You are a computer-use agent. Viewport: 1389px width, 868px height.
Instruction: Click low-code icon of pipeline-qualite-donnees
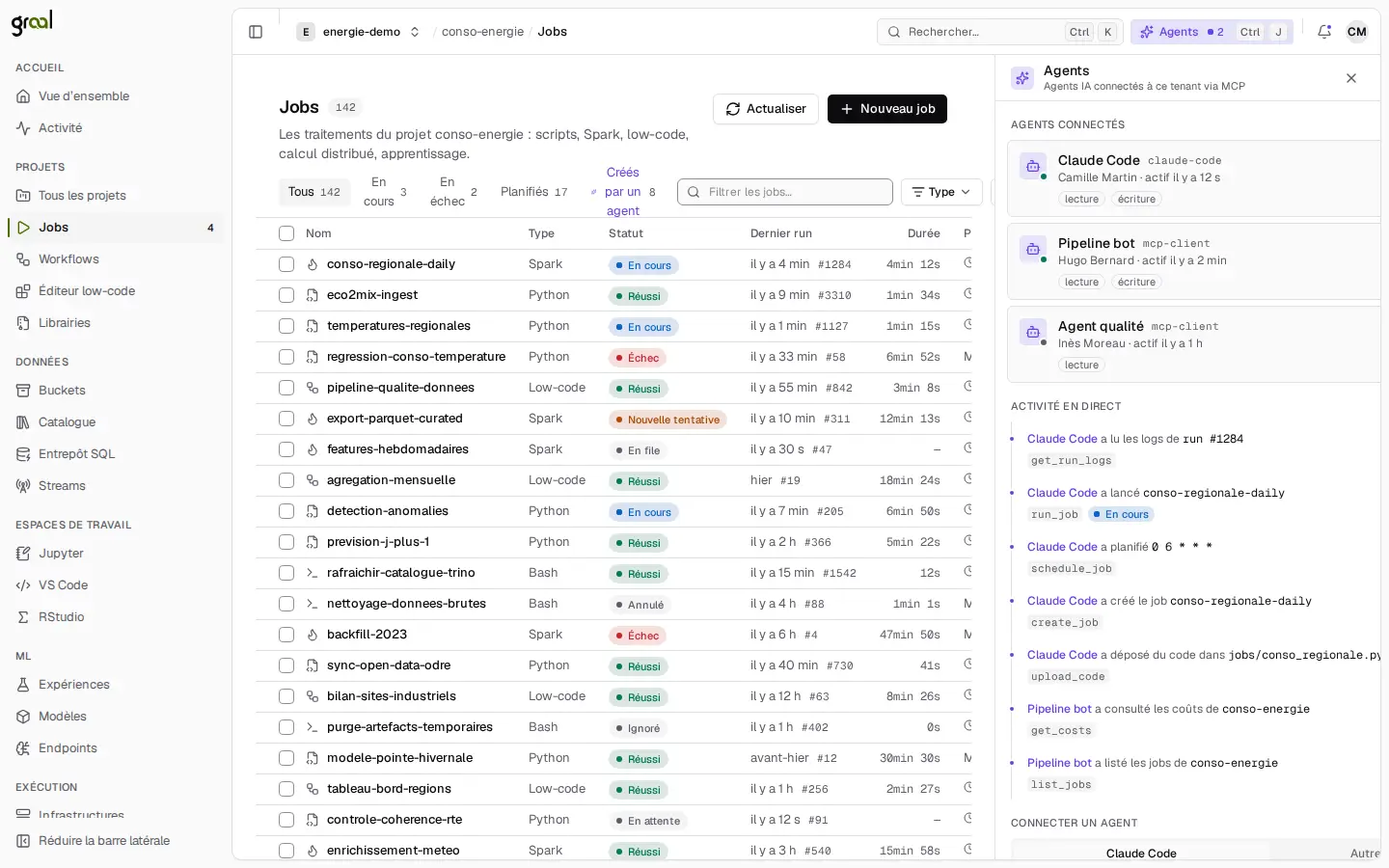click(x=313, y=388)
